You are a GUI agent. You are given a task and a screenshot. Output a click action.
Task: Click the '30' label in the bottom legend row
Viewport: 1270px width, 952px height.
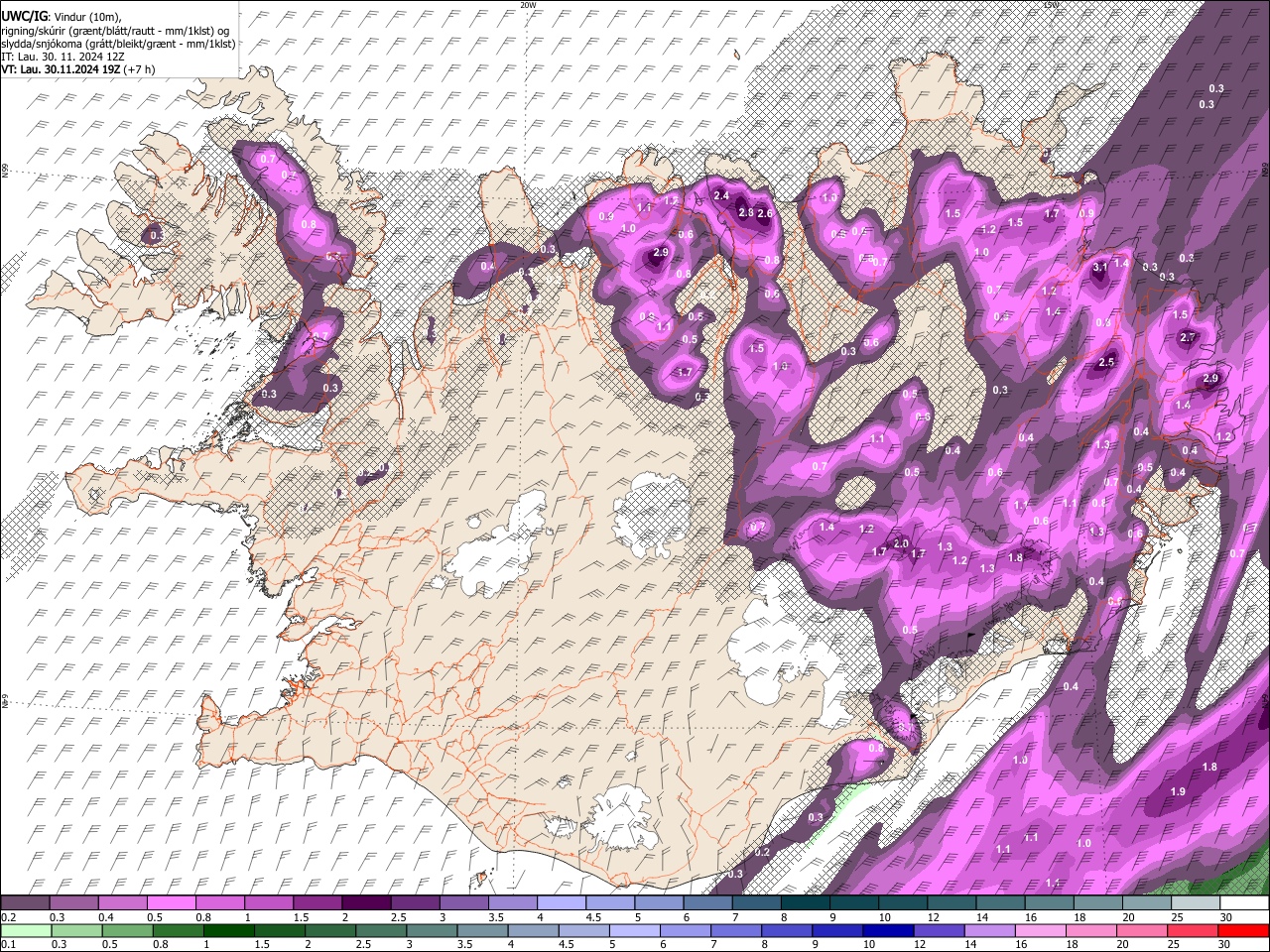pos(1226,945)
